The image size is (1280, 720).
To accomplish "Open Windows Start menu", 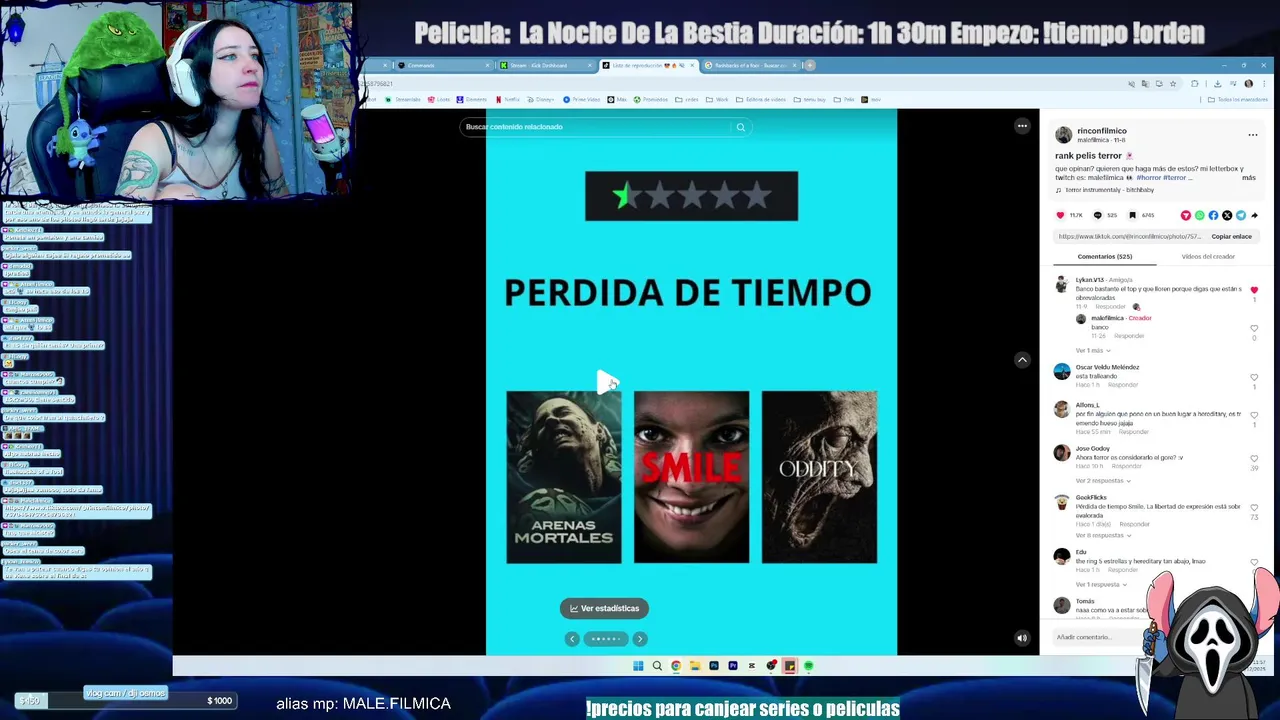I will click(x=638, y=666).
